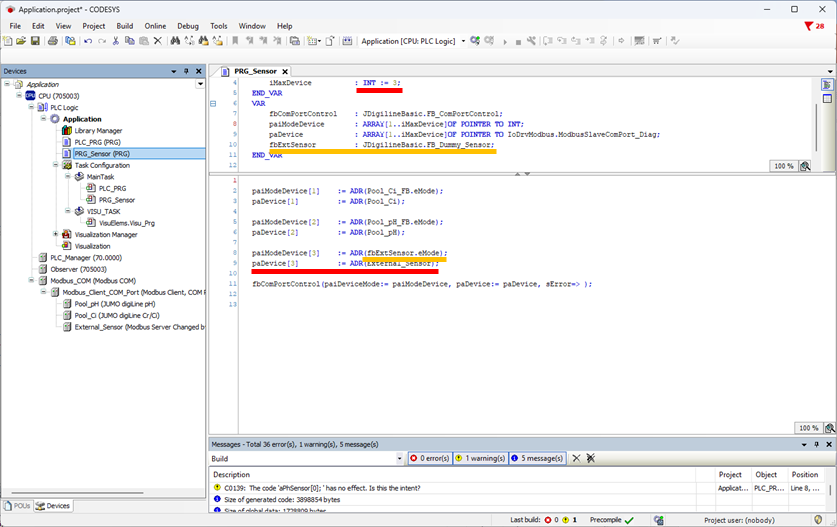Click the New File toolbar icon
This screenshot has width=837, height=527.
(7, 41)
